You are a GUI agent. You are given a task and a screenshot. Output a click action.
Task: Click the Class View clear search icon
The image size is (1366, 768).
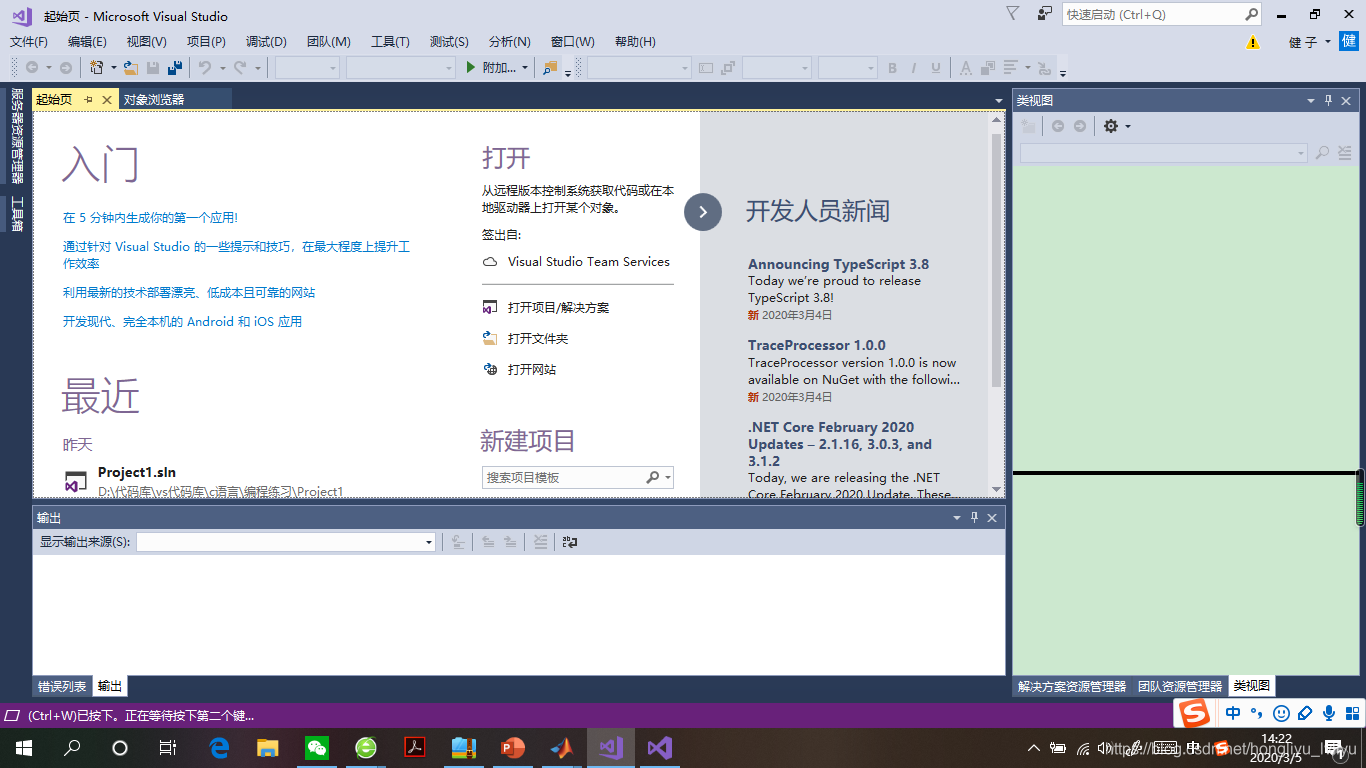(1345, 153)
